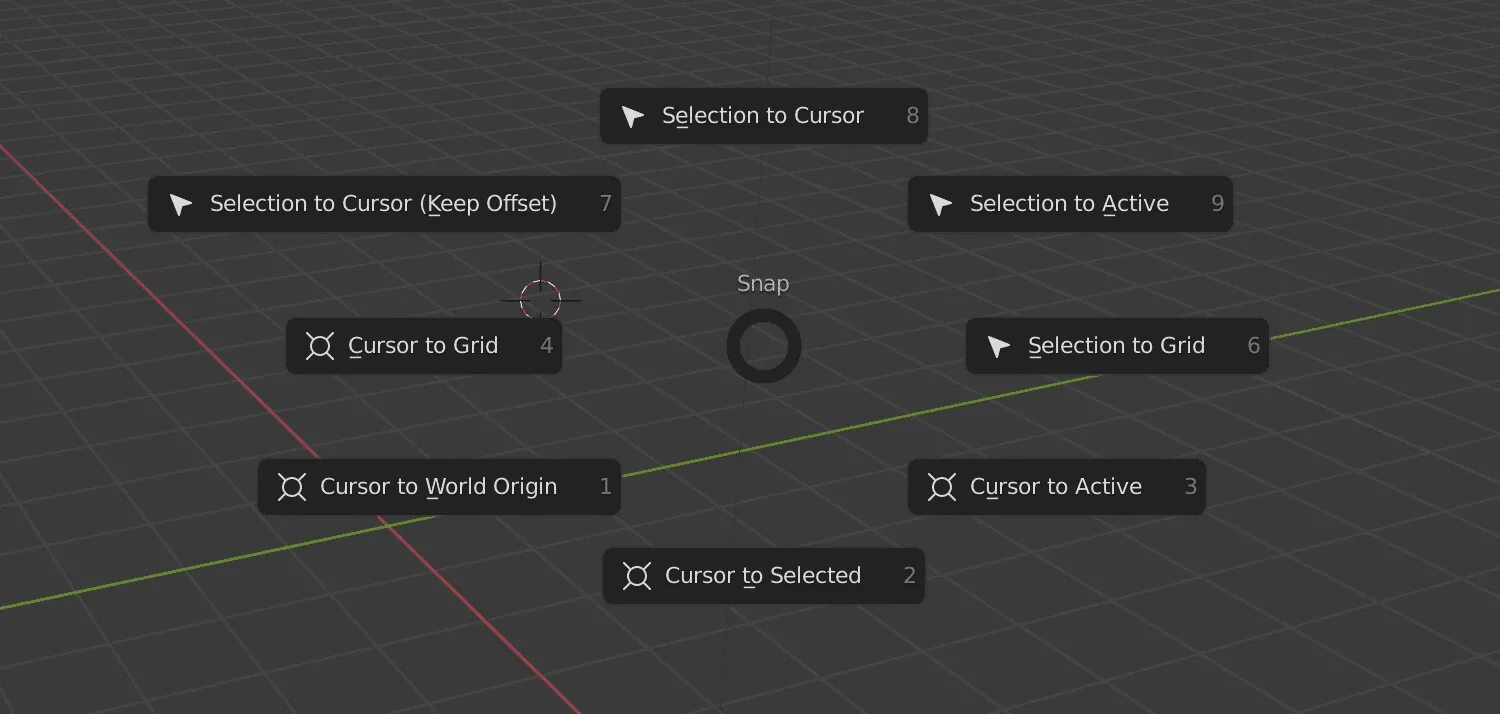This screenshot has width=1500, height=714.
Task: Click the cursor icon beside Cursor to Active
Action: [x=942, y=487]
